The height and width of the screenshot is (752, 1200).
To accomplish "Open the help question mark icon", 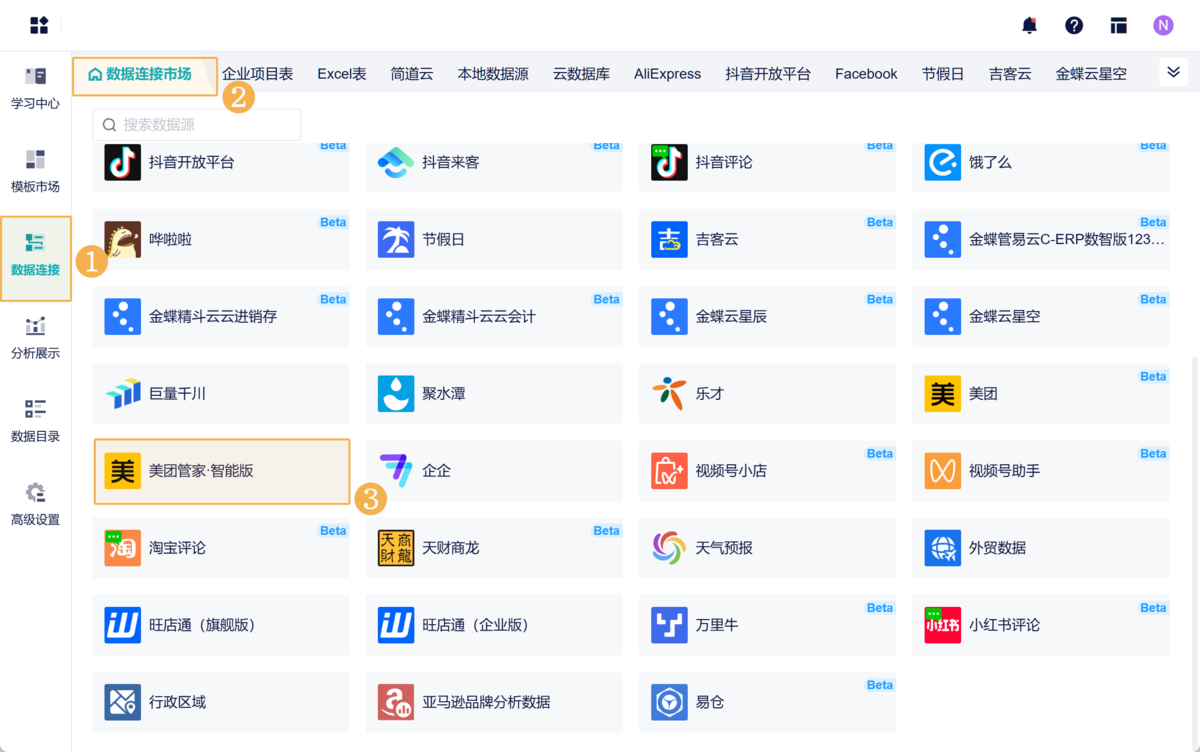I will point(1074,25).
